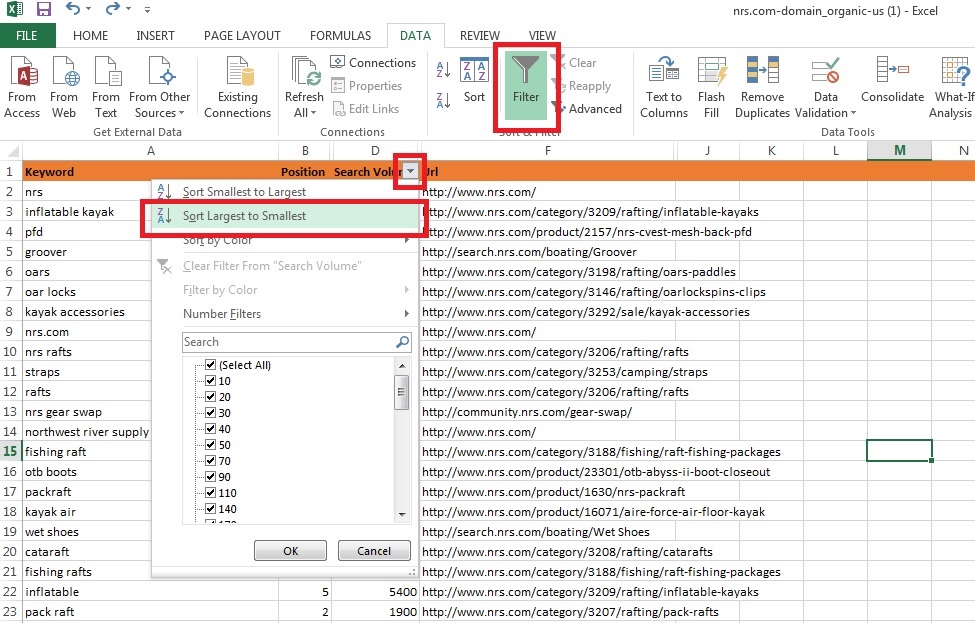
Task: Open Search Volume column filter dropdown
Action: coord(410,172)
